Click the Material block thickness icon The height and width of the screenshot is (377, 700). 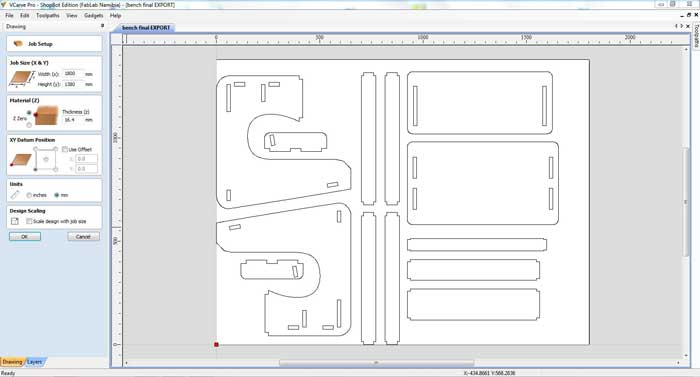pyautogui.click(x=46, y=115)
